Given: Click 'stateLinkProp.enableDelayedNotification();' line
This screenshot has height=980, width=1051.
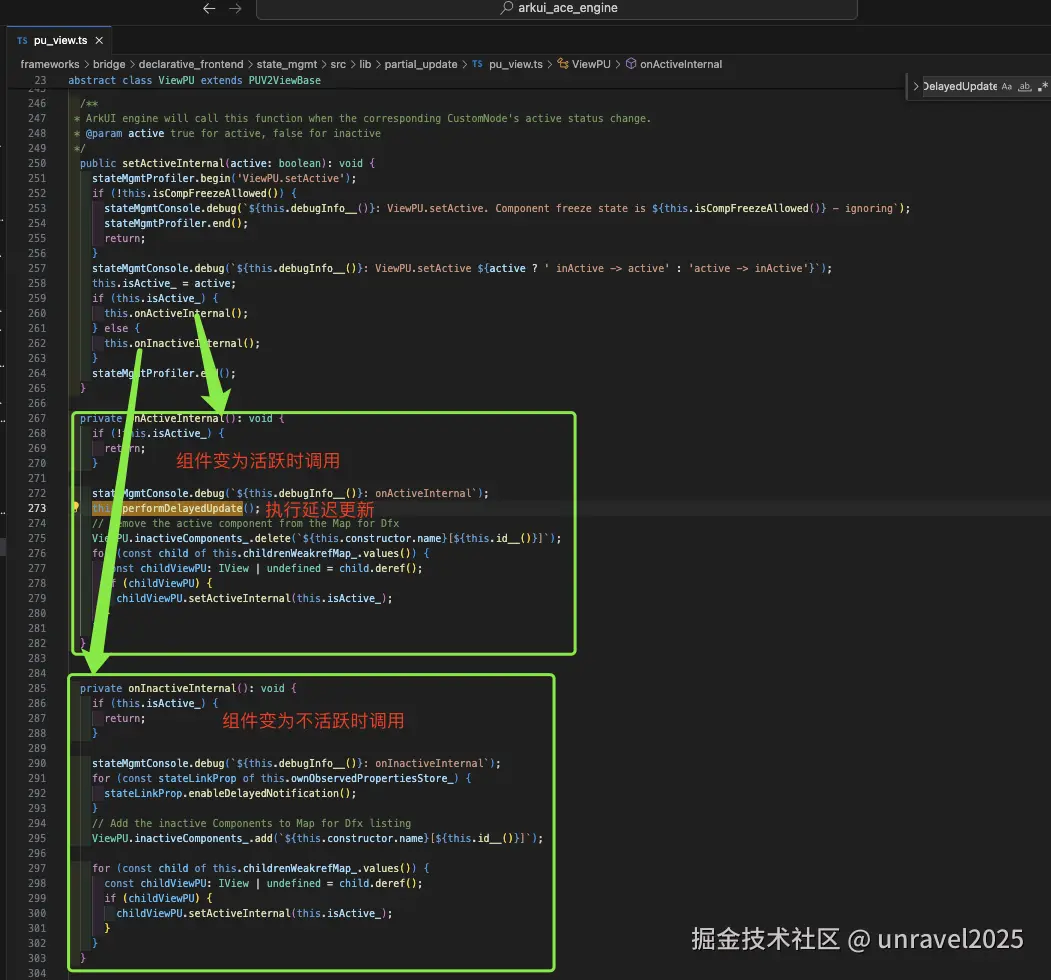Looking at the screenshot, I should [x=230, y=794].
